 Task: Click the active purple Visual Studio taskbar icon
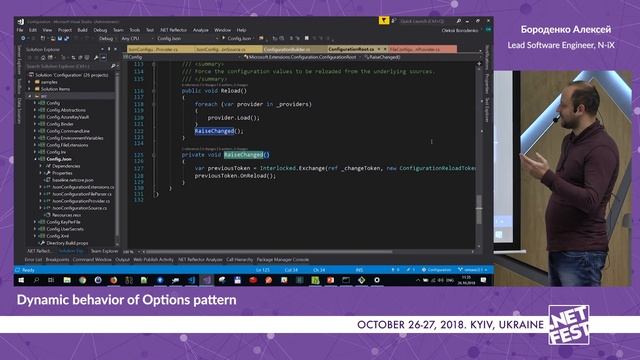tap(207, 280)
